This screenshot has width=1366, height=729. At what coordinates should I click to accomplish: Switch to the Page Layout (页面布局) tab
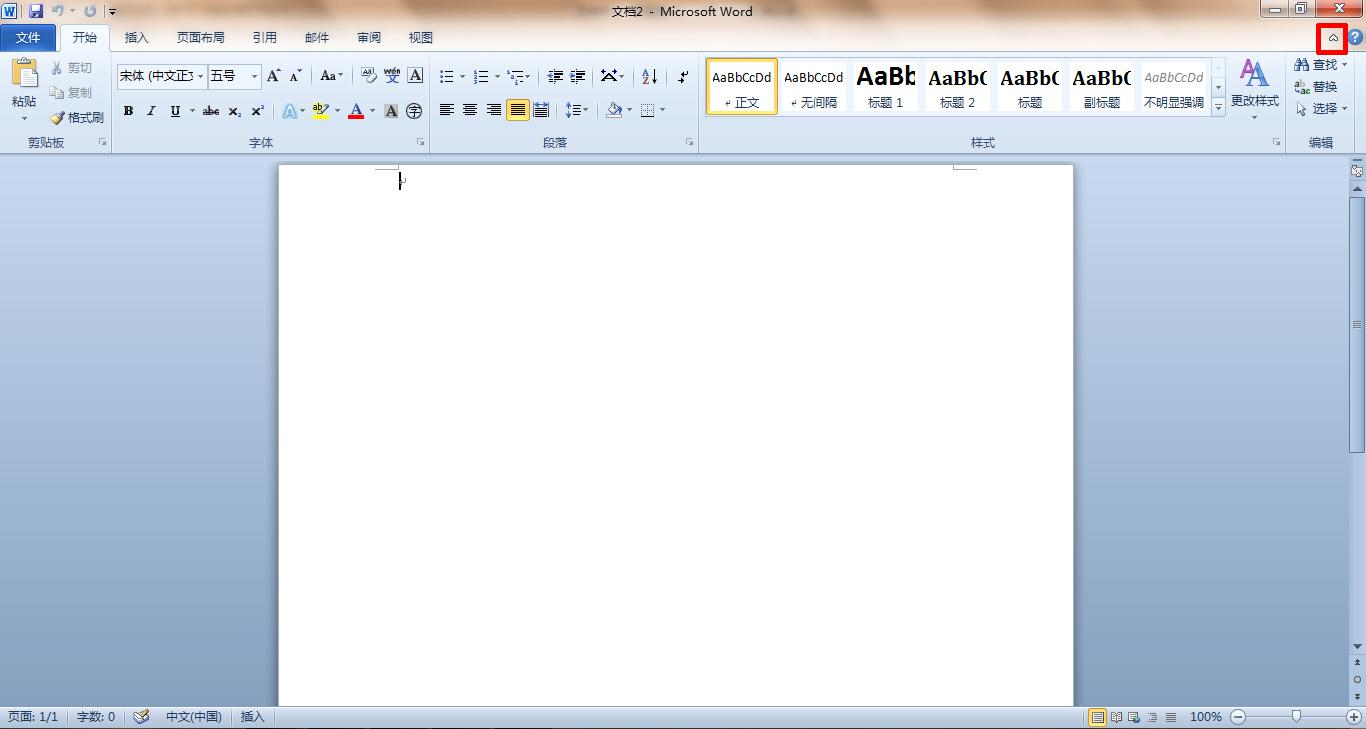point(201,38)
